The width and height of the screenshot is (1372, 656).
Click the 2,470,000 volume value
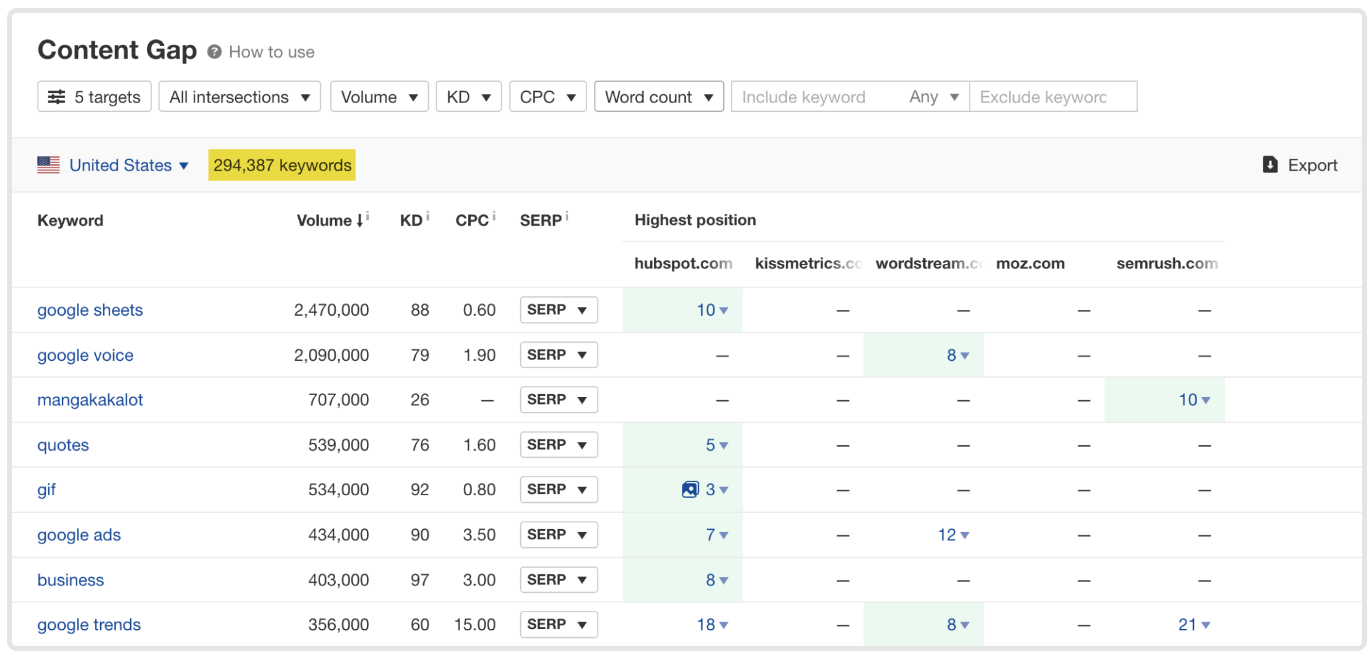point(331,310)
